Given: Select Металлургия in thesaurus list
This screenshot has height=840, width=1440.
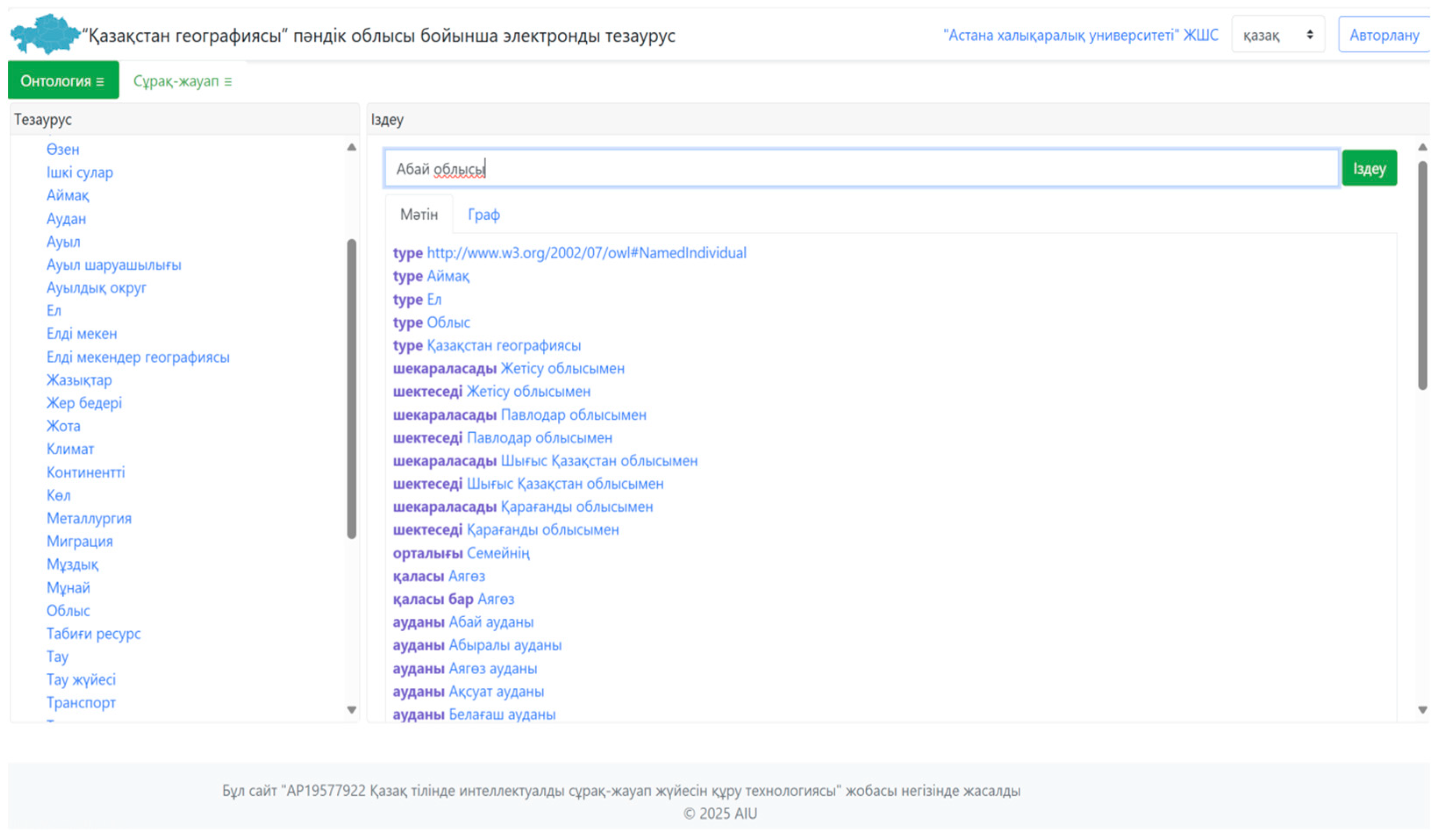Looking at the screenshot, I should tap(89, 518).
